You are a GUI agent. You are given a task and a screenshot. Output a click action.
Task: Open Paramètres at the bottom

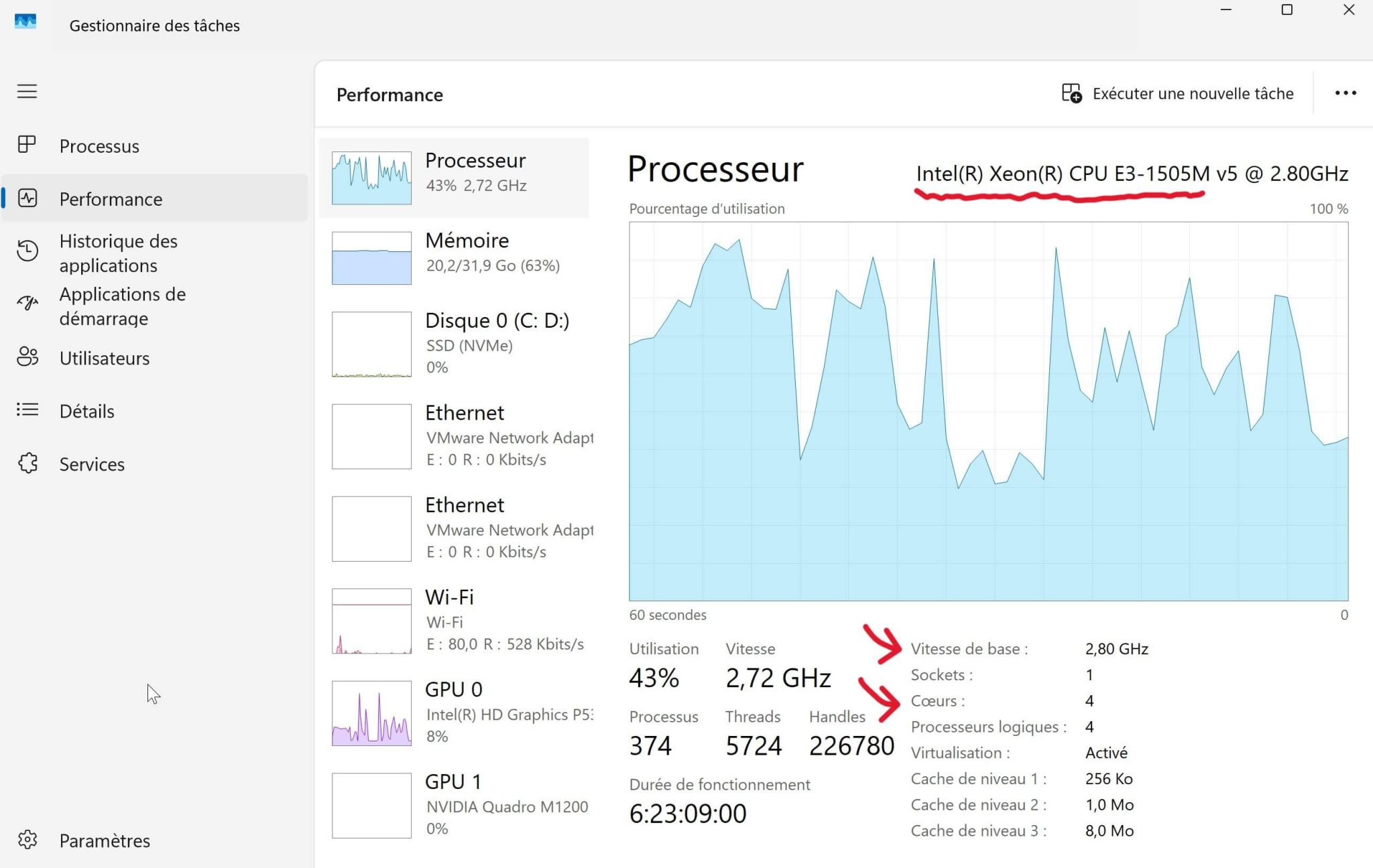[104, 840]
